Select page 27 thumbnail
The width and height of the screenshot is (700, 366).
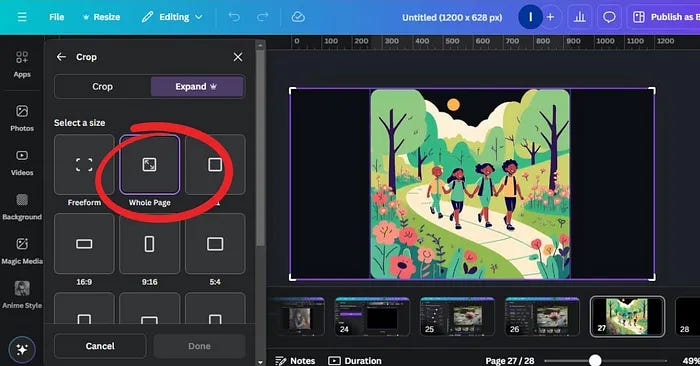(627, 316)
